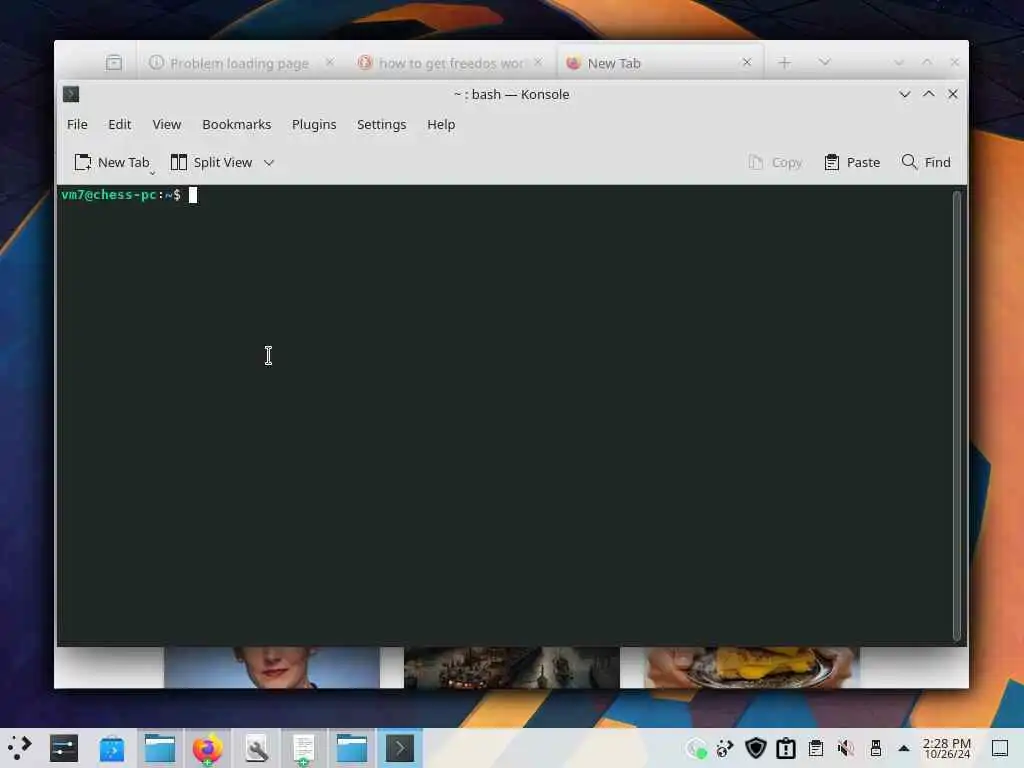This screenshot has width=1024, height=768.
Task: Click the Show Desktop button in taskbar
Action: tap(1000, 748)
